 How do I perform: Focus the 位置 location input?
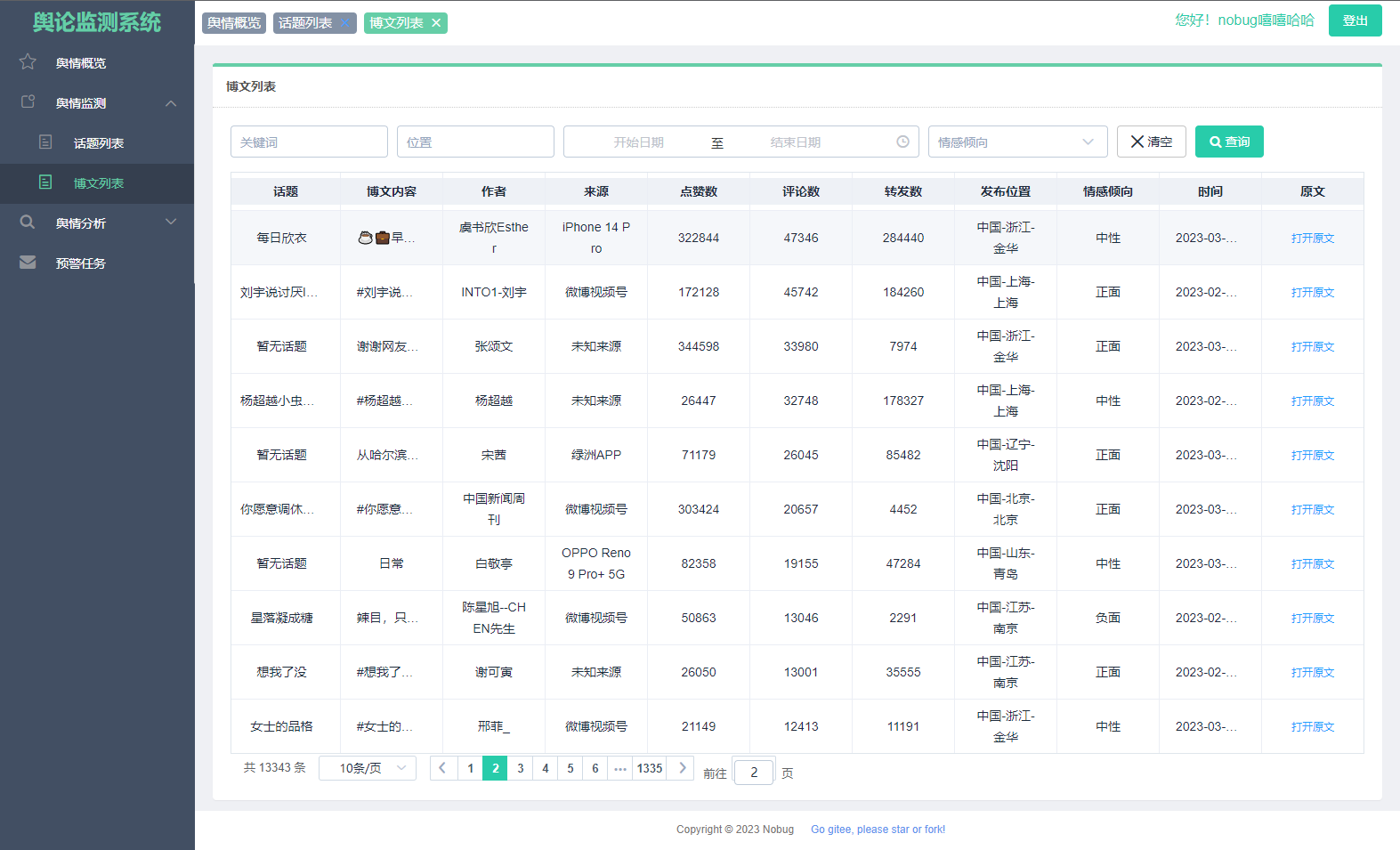(x=475, y=142)
